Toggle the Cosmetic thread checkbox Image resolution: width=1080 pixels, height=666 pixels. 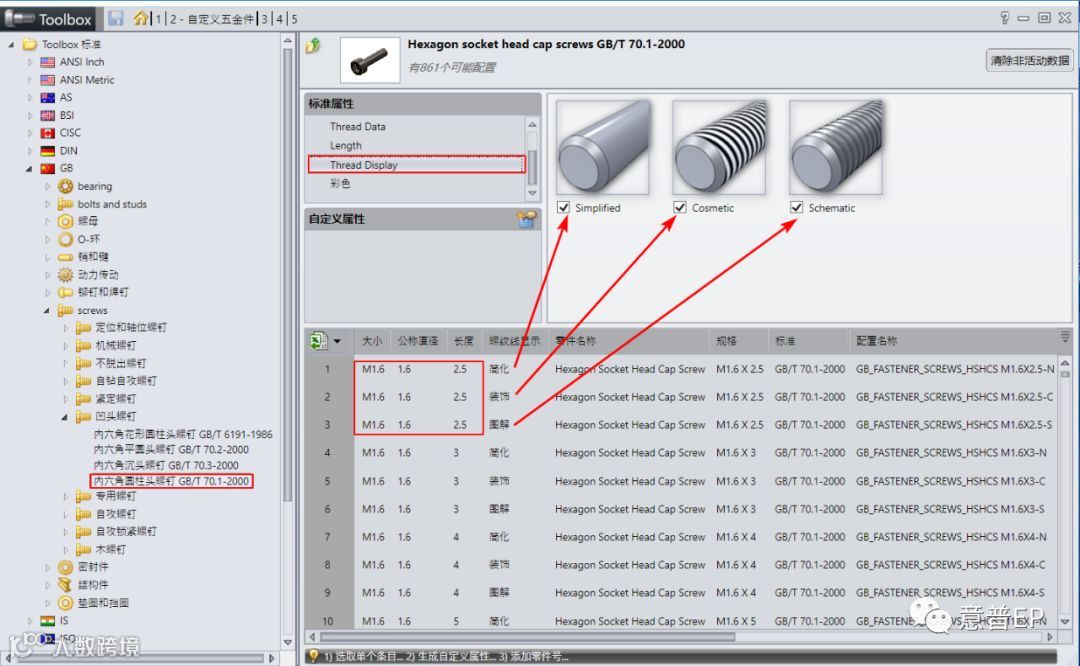[x=680, y=207]
